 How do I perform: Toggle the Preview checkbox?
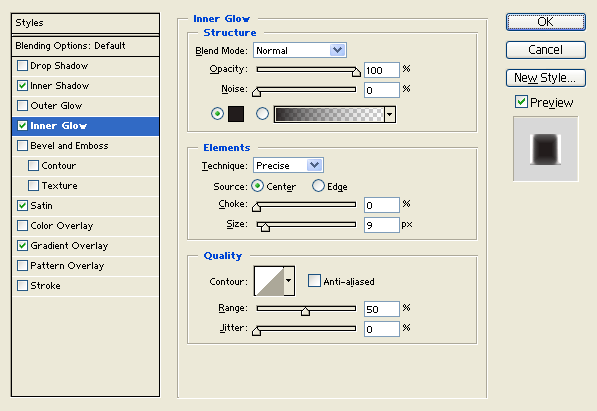(521, 102)
